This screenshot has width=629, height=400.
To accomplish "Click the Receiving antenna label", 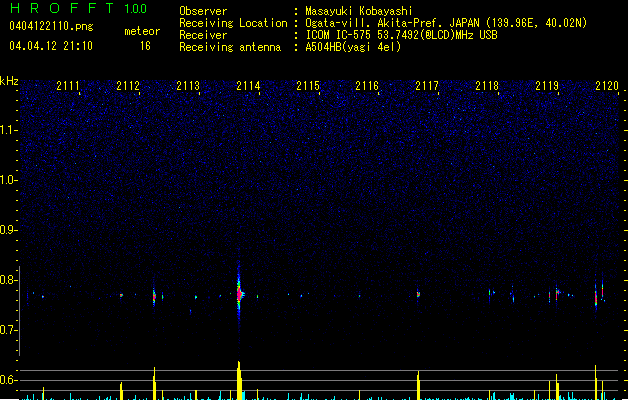I will tap(230, 47).
